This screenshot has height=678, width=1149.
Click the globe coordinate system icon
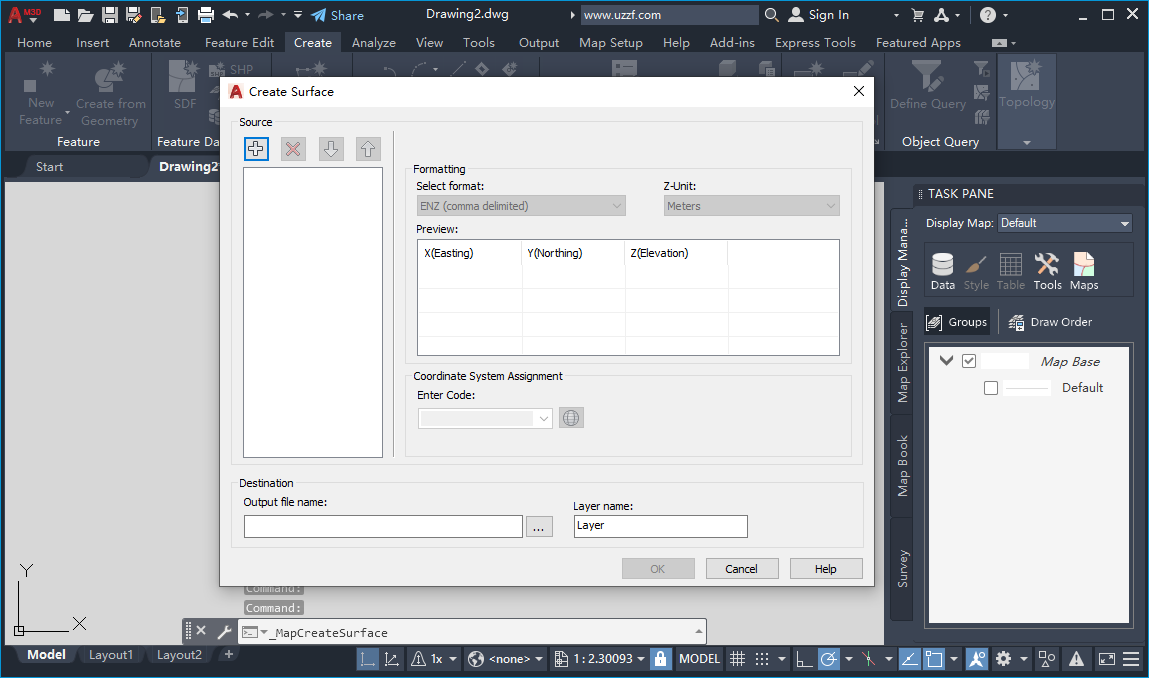(x=571, y=417)
